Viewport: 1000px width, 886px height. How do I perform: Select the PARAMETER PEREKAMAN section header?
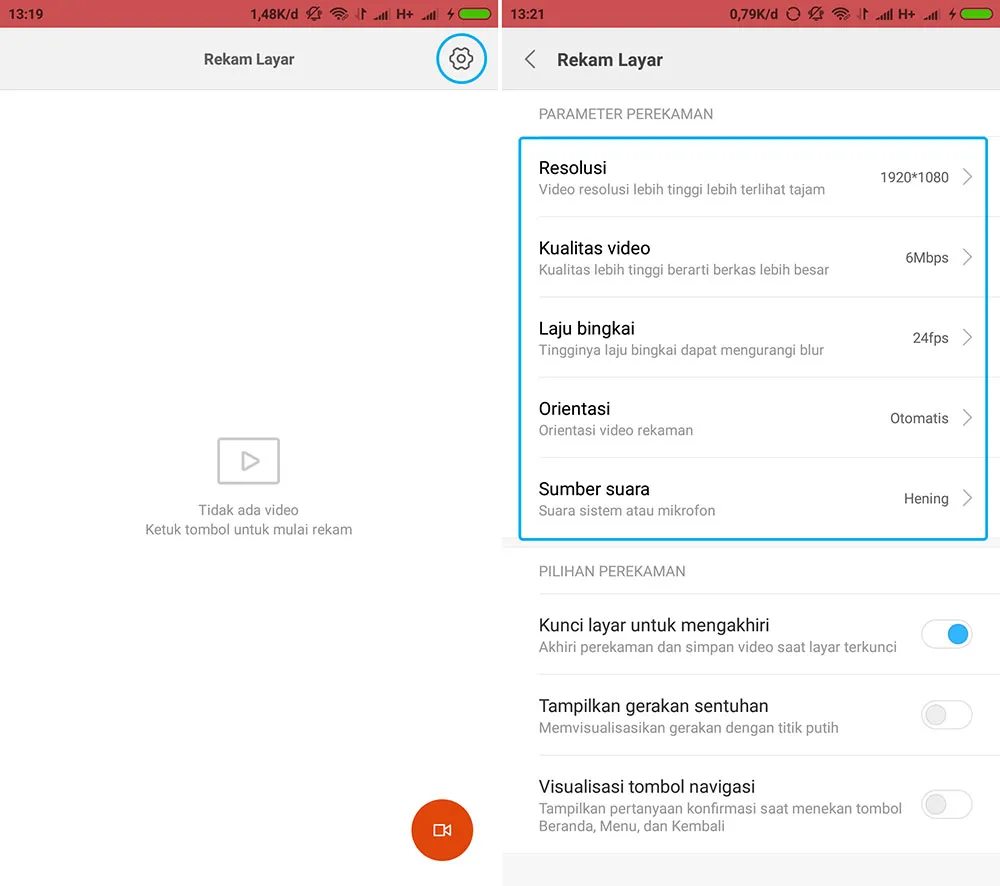pos(626,114)
